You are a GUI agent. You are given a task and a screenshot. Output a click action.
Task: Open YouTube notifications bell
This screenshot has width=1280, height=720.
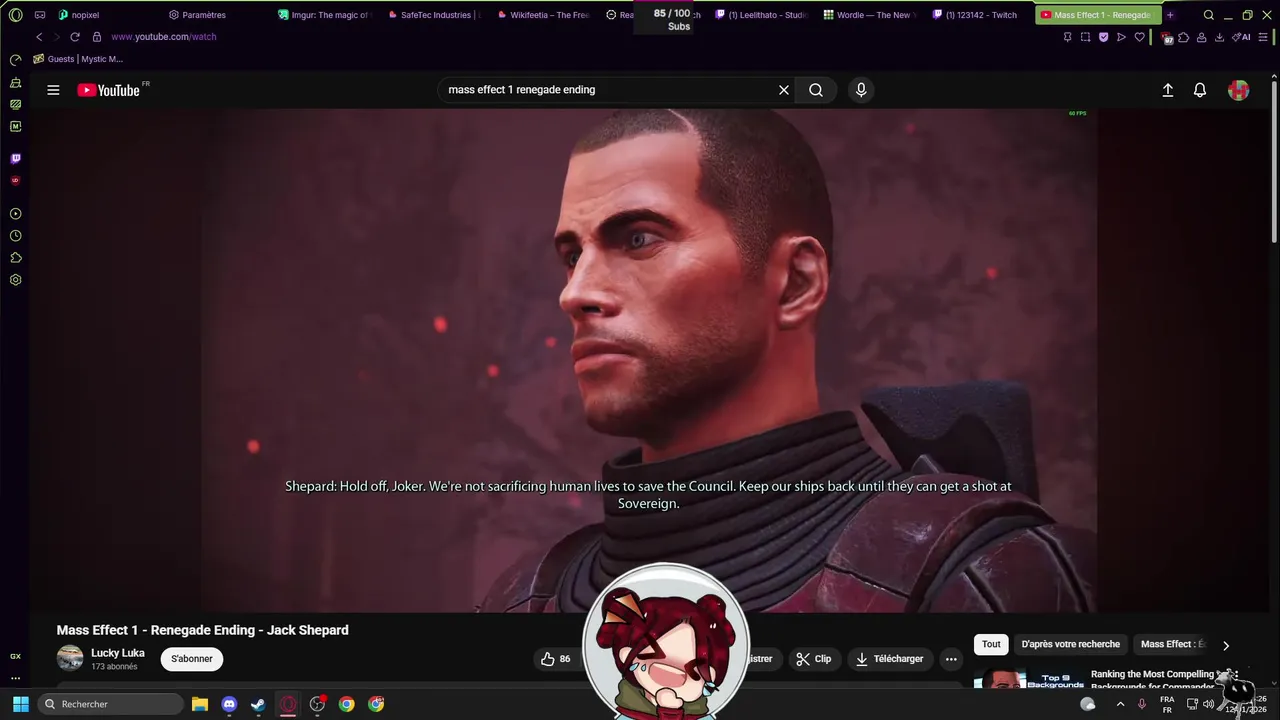(1200, 90)
